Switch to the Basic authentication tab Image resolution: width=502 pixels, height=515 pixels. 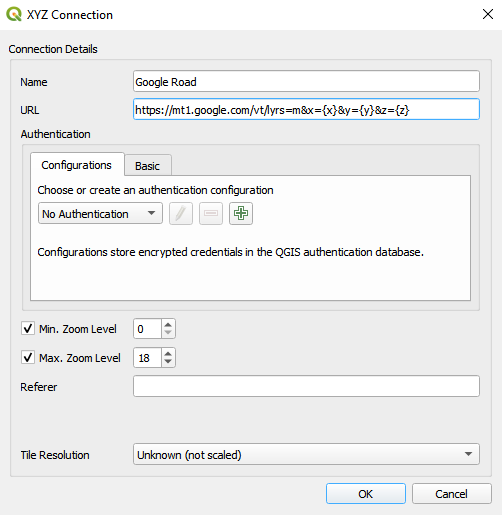click(x=148, y=166)
